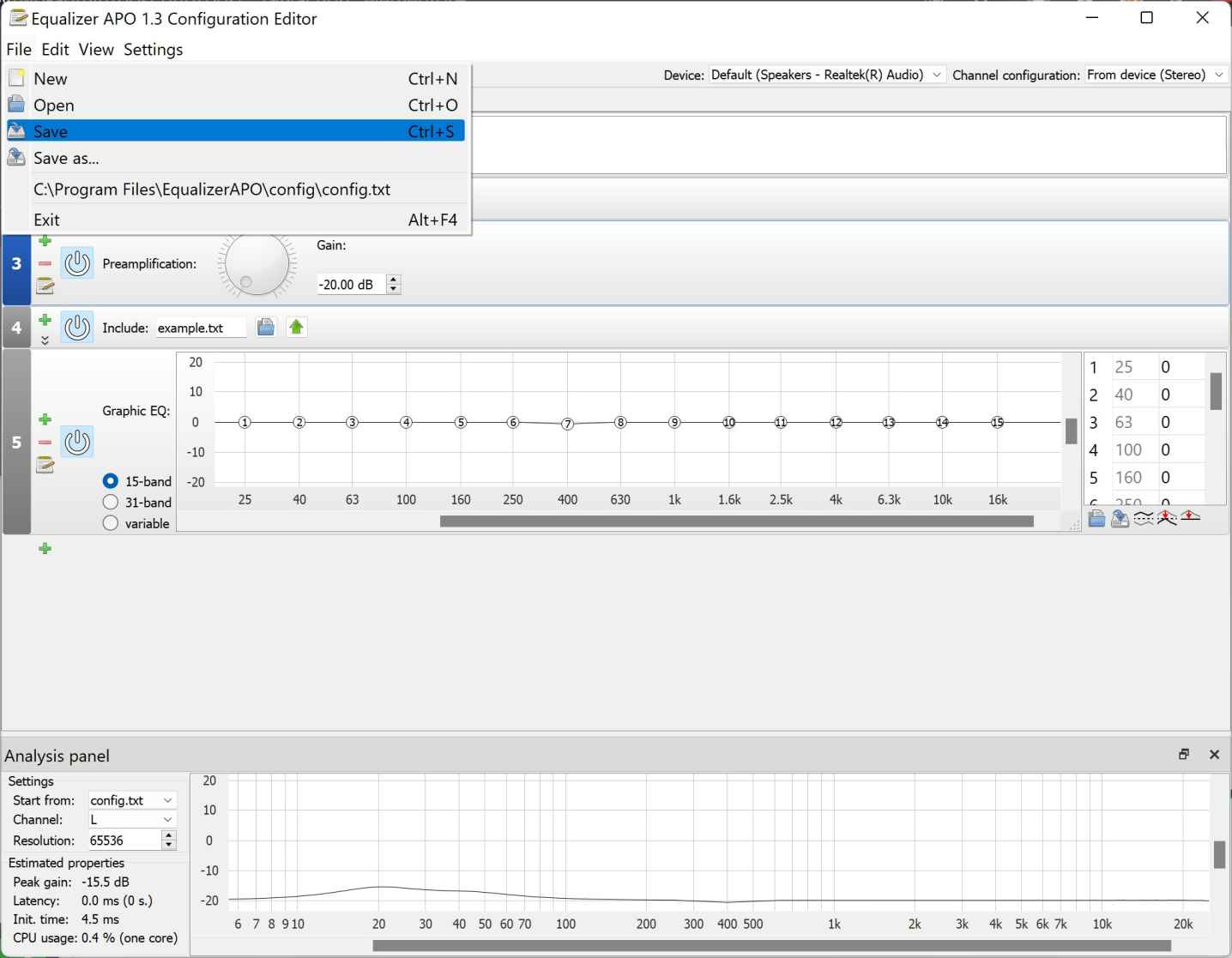Open the recent config.txt file entry
Viewport: 1232px width, 958px height.
212,189
